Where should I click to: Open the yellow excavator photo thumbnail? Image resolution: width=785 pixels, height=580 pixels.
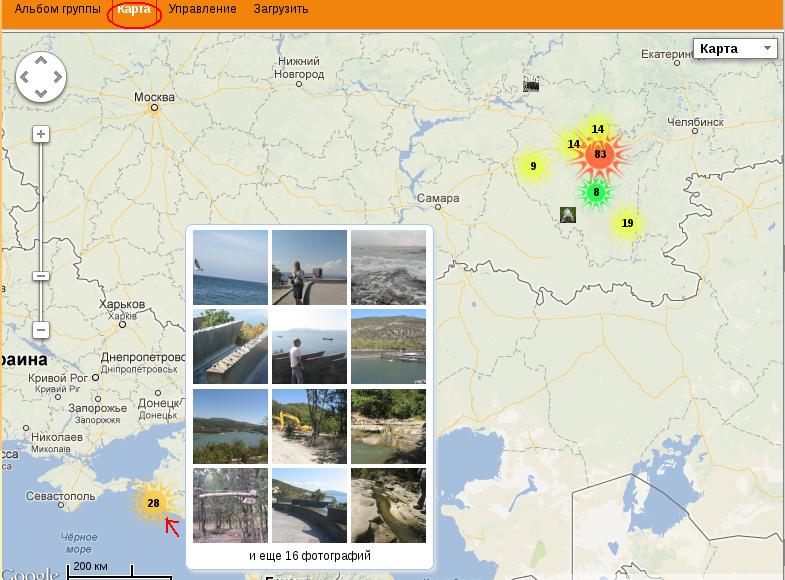point(309,426)
